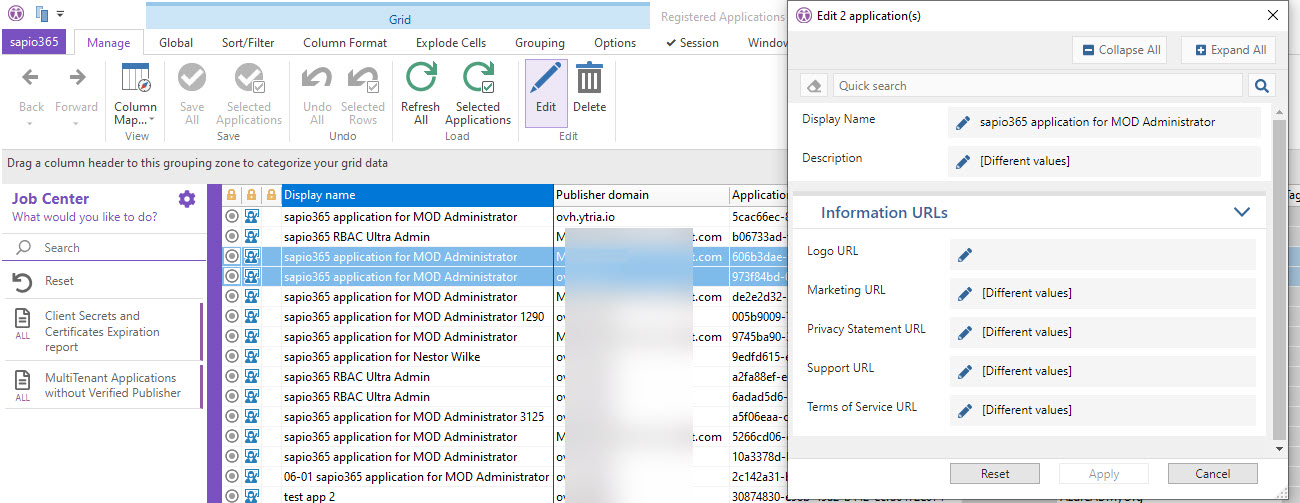Click the Description Different values field
1300x503 pixels.
click(x=1105, y=161)
